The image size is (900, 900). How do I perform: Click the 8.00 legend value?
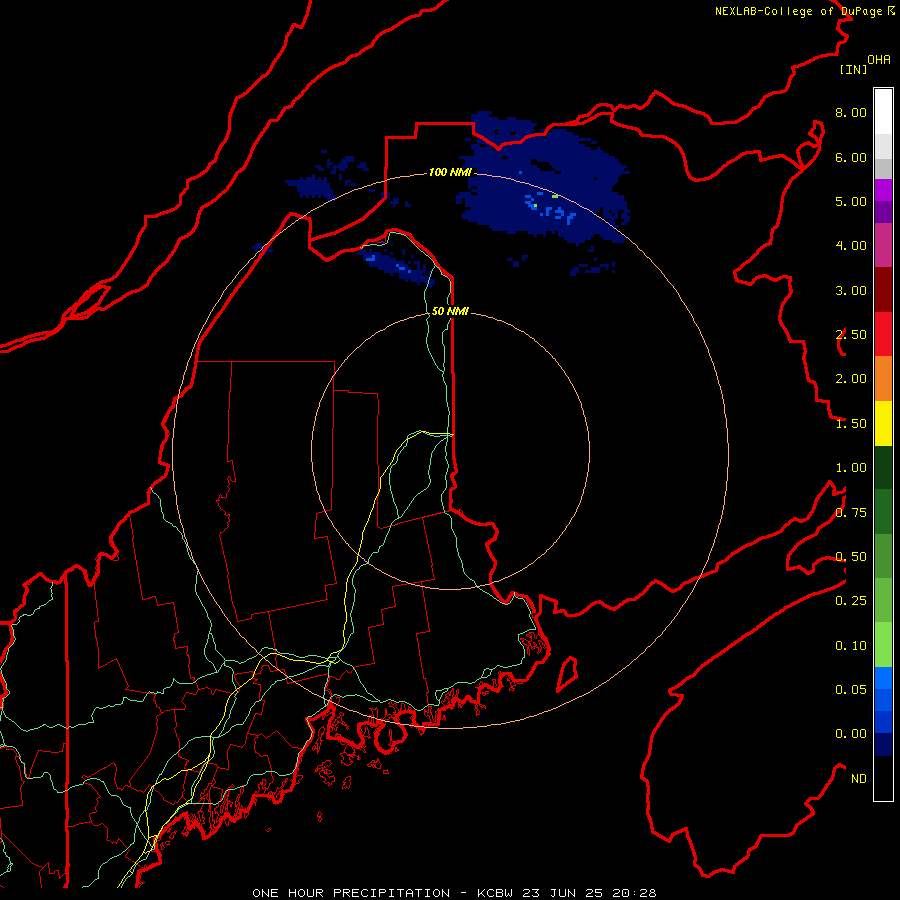click(x=851, y=112)
